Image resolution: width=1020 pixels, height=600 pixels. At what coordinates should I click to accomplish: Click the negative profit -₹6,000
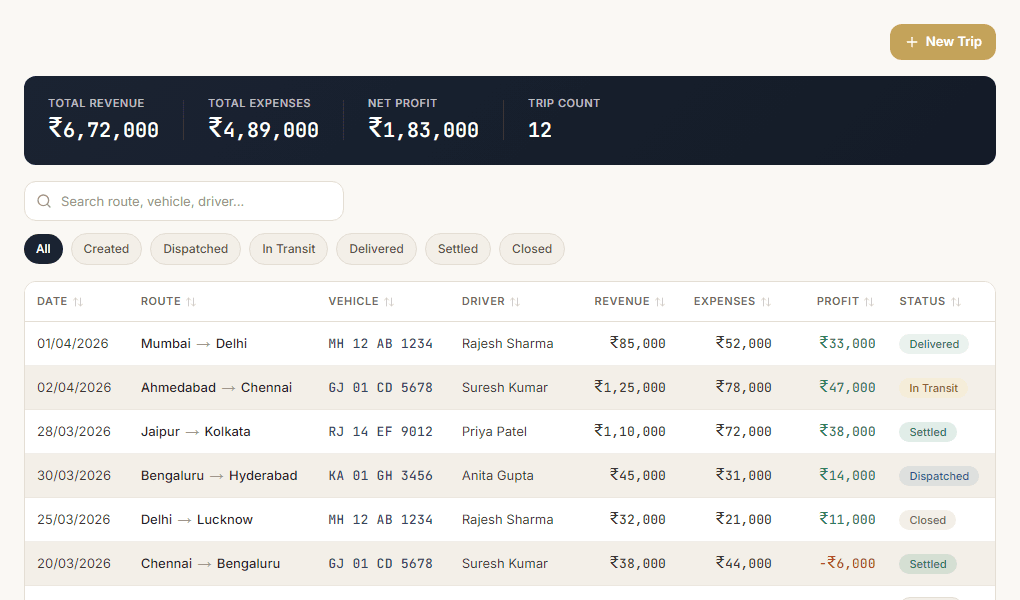click(x=847, y=564)
